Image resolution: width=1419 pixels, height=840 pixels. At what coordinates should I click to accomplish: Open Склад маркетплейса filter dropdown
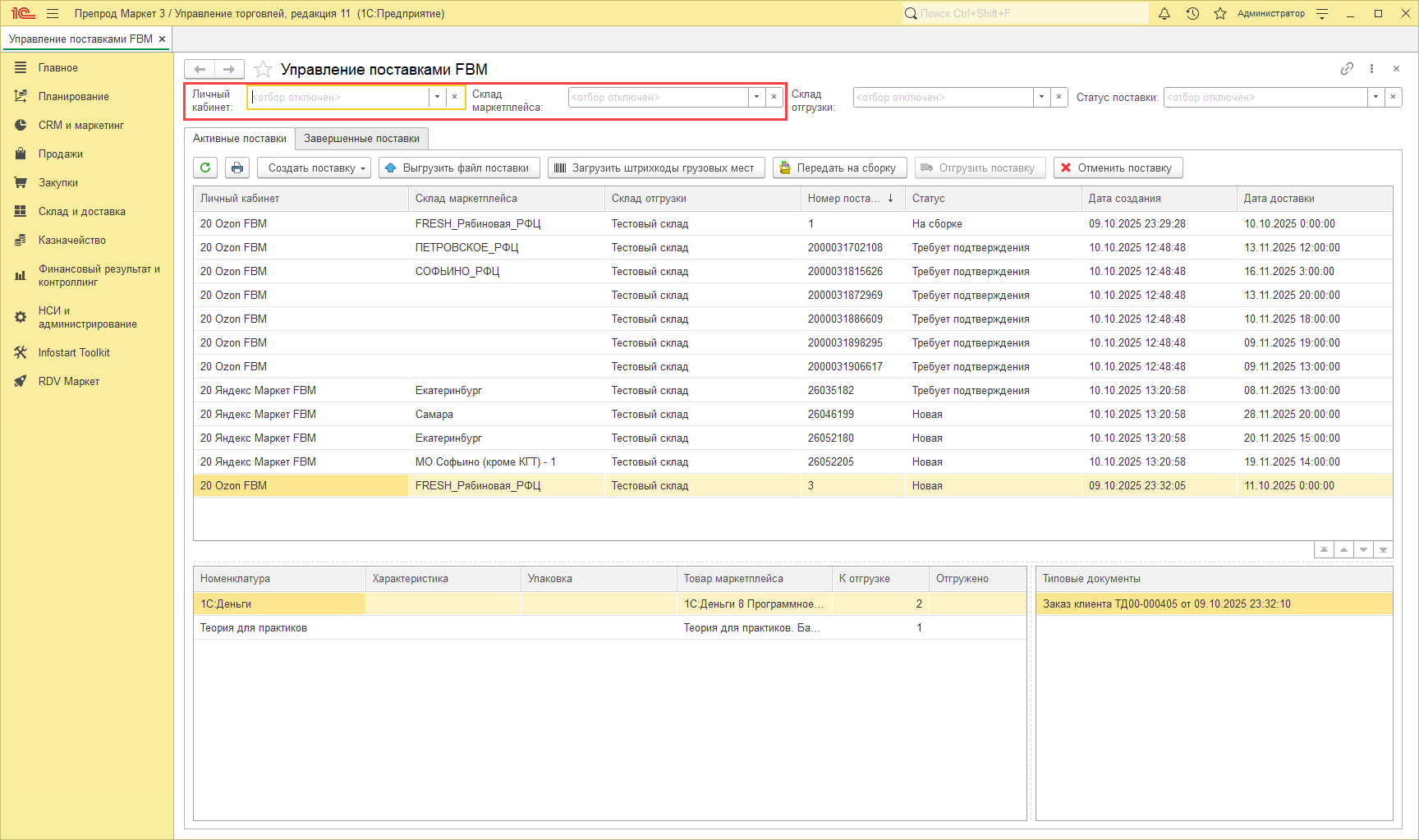(x=756, y=97)
